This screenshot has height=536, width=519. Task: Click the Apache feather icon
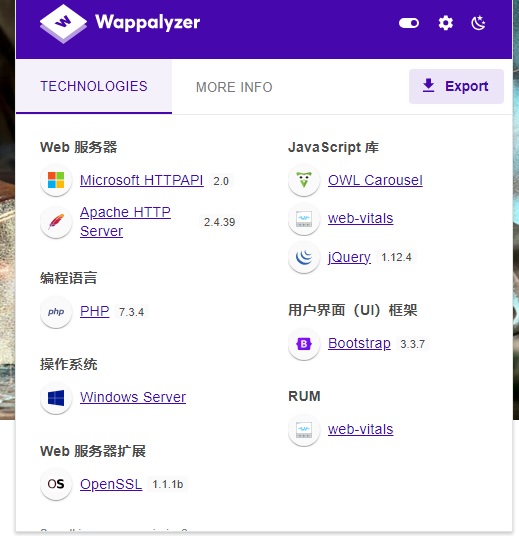click(56, 222)
